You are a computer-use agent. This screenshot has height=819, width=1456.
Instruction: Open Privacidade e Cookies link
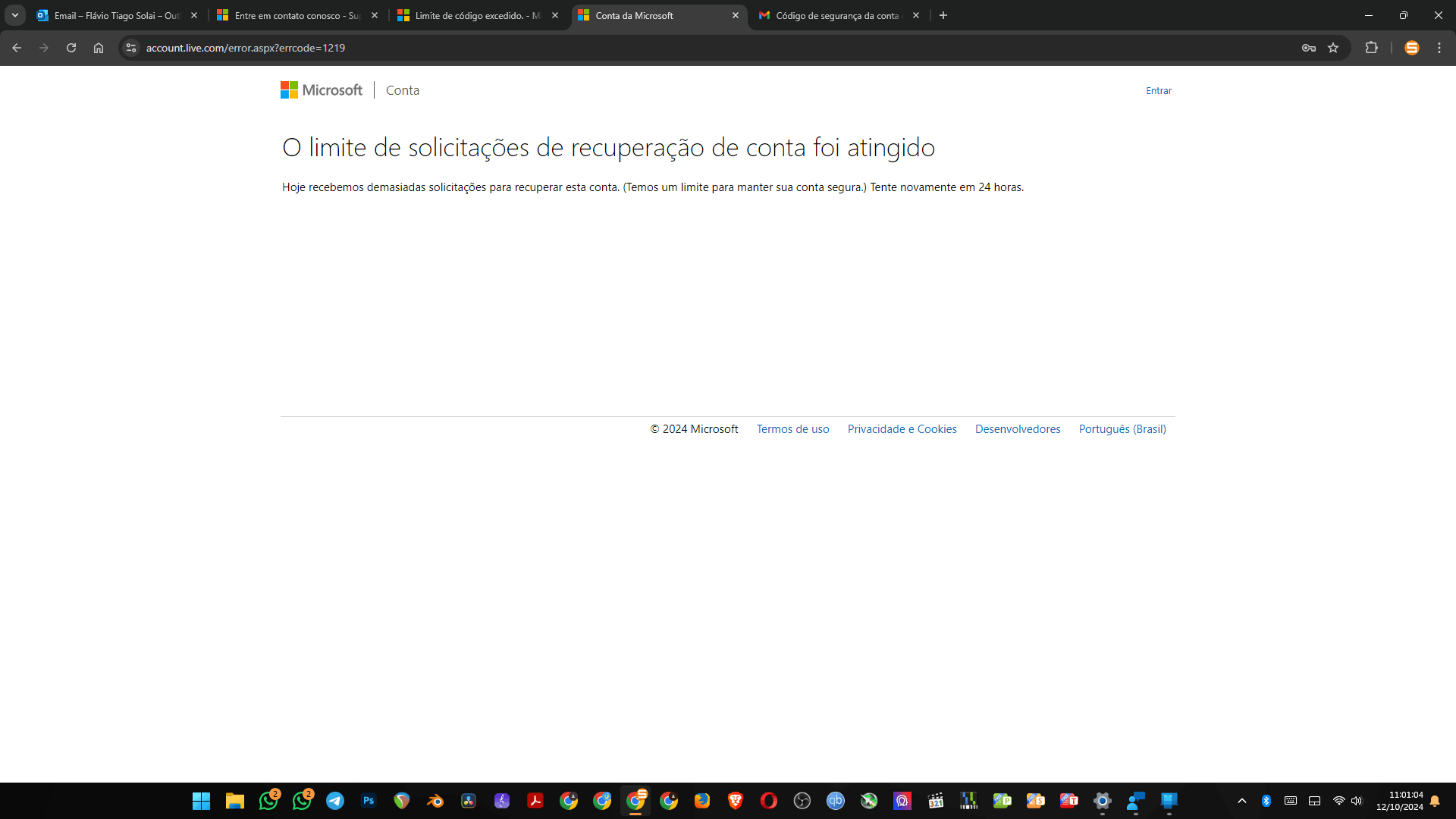point(902,429)
